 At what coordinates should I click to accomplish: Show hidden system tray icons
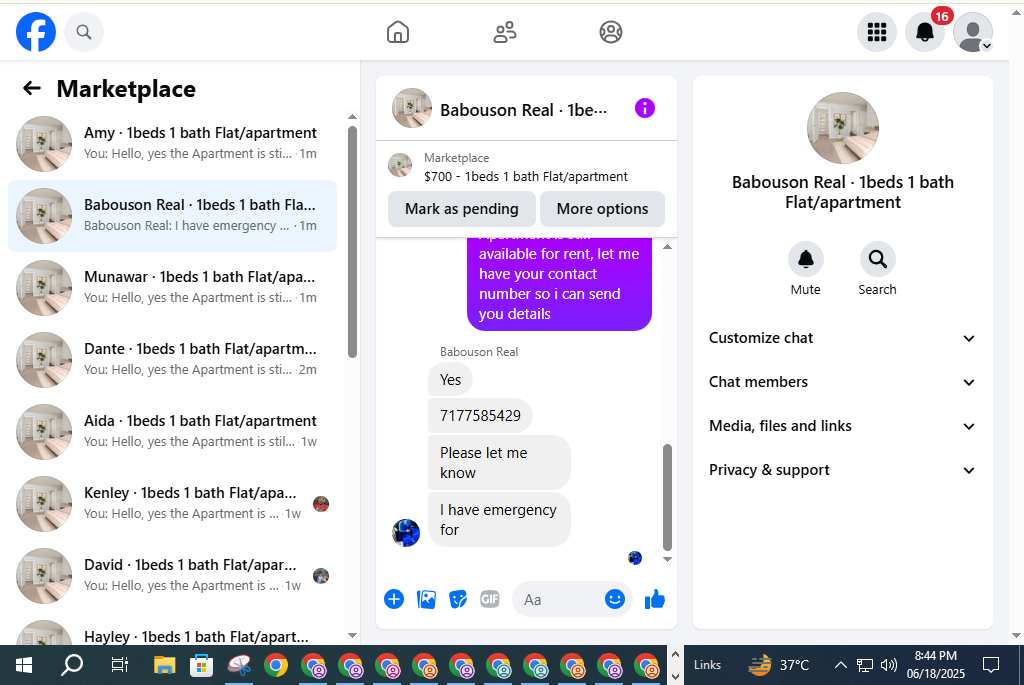840,665
